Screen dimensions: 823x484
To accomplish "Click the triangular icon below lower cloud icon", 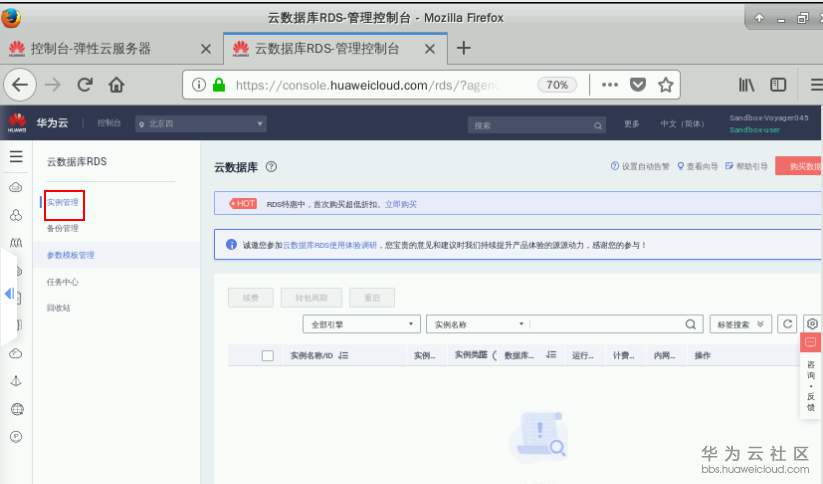I will (16, 381).
